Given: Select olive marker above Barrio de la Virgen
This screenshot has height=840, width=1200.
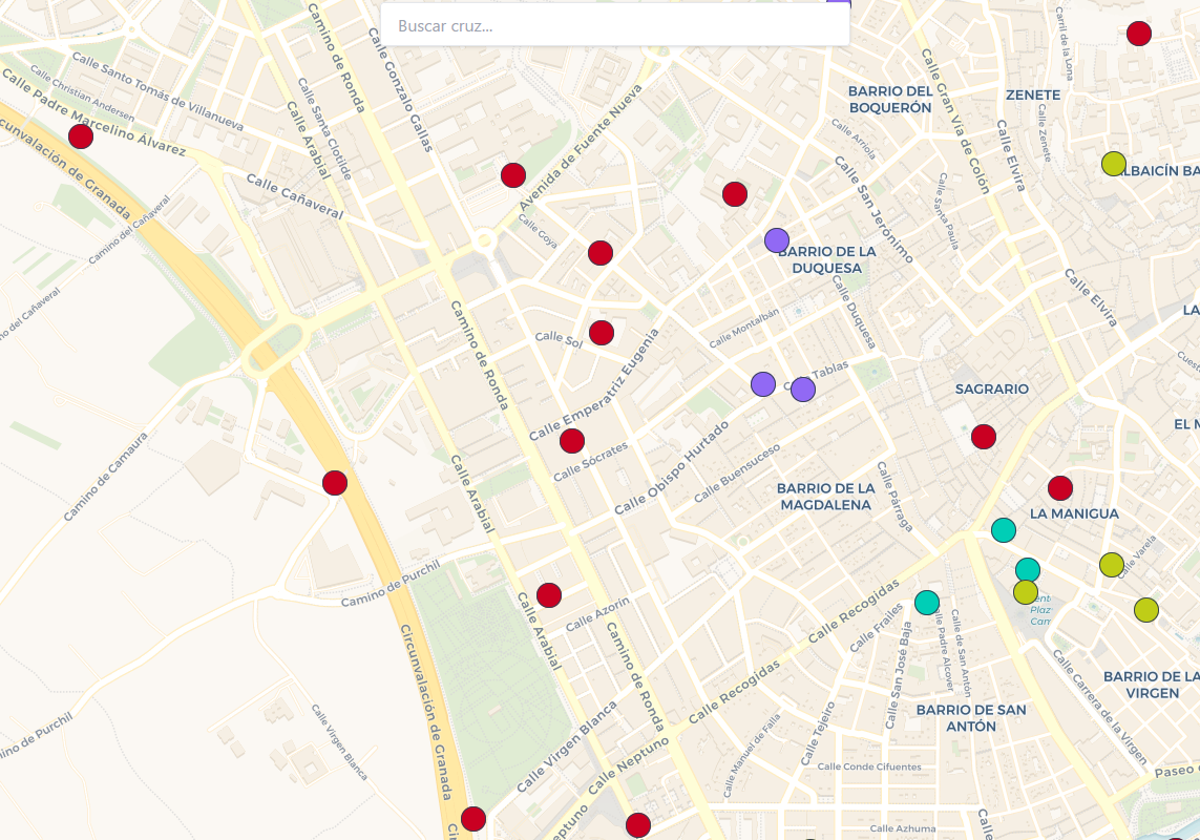Looking at the screenshot, I should coord(1146,609).
